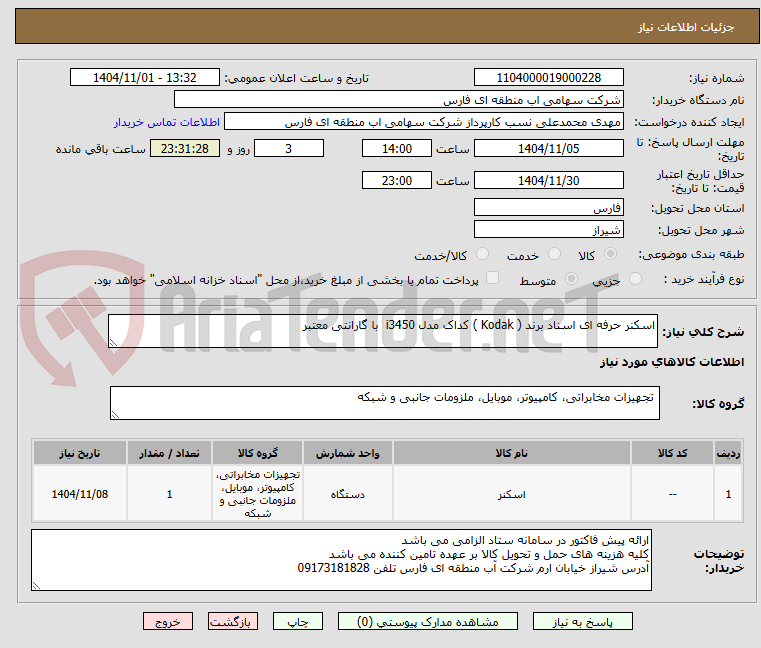Click the buyer notes text area
The height and width of the screenshot is (648, 761).
click(x=341, y=560)
